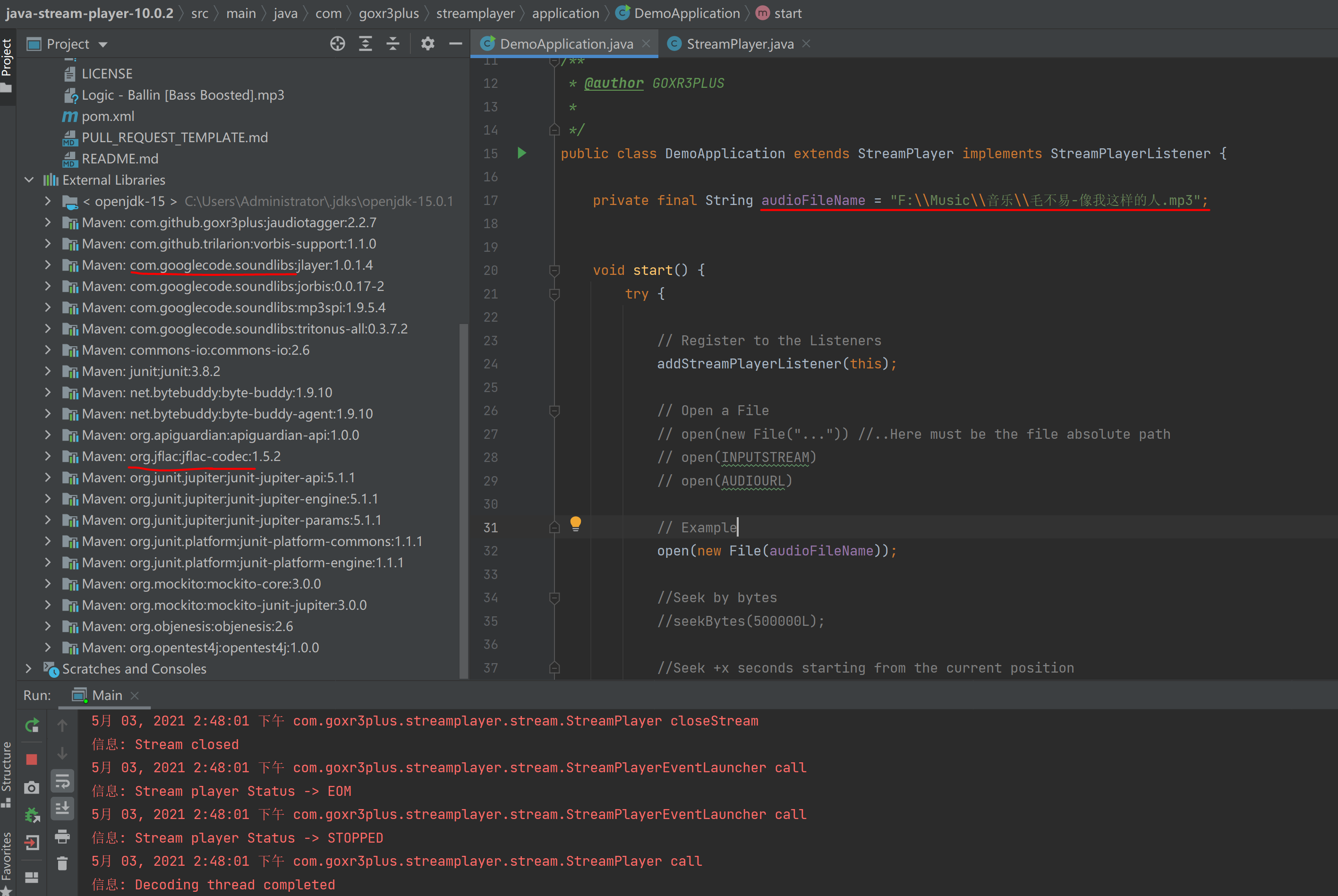
Task: Expand the jlayer Maven library
Action: 48,265
